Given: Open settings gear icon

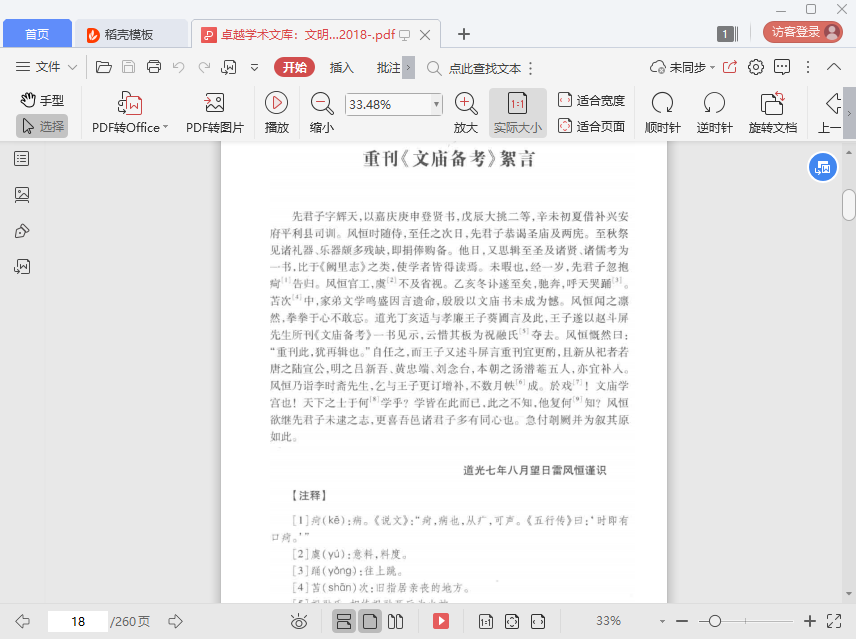Looking at the screenshot, I should coord(756,67).
